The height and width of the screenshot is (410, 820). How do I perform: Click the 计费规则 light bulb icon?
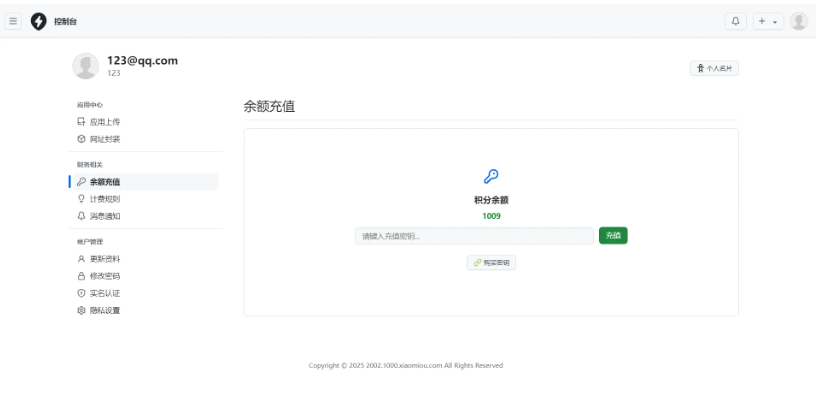click(81, 199)
